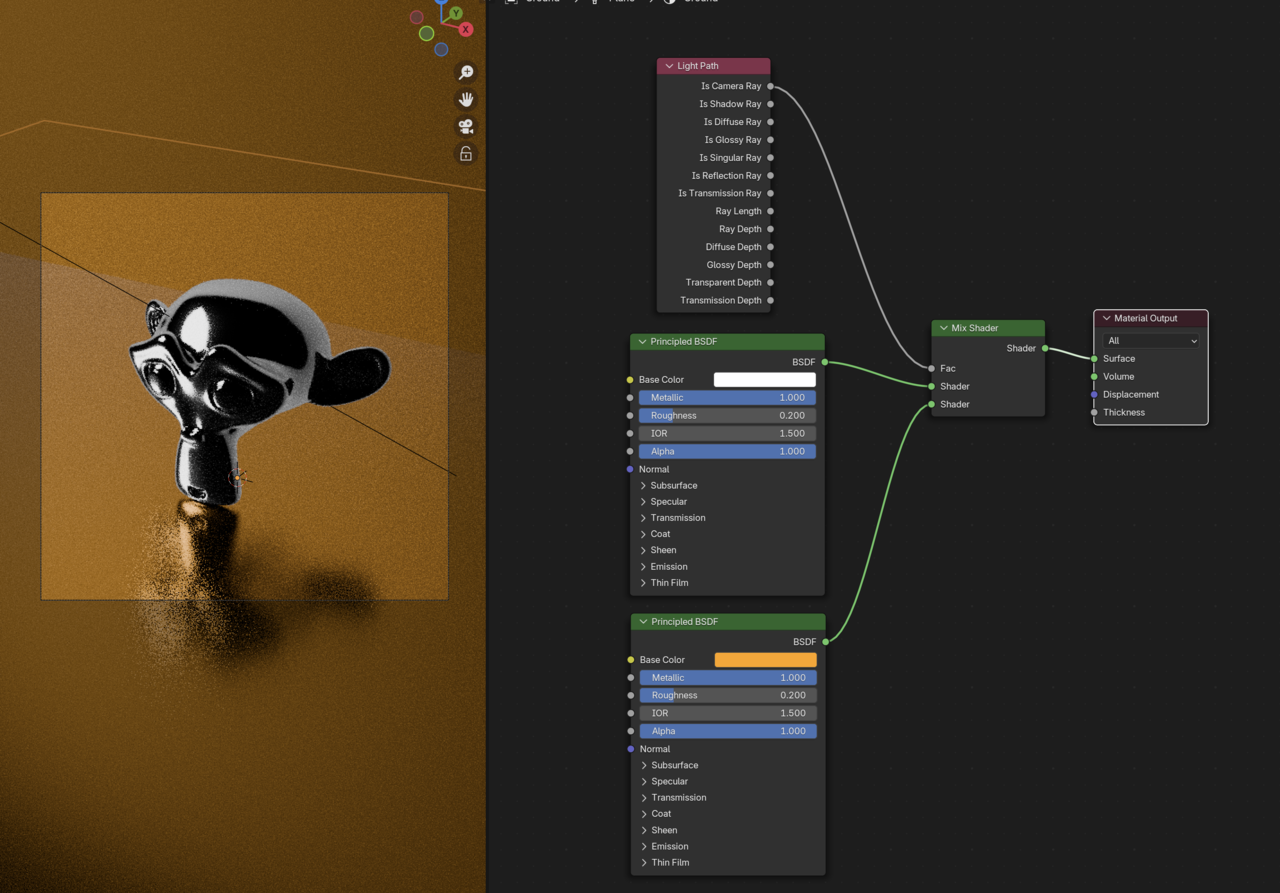Viewport: 1280px width, 893px height.
Task: Click the red X axis on gizmo
Action: click(x=465, y=30)
